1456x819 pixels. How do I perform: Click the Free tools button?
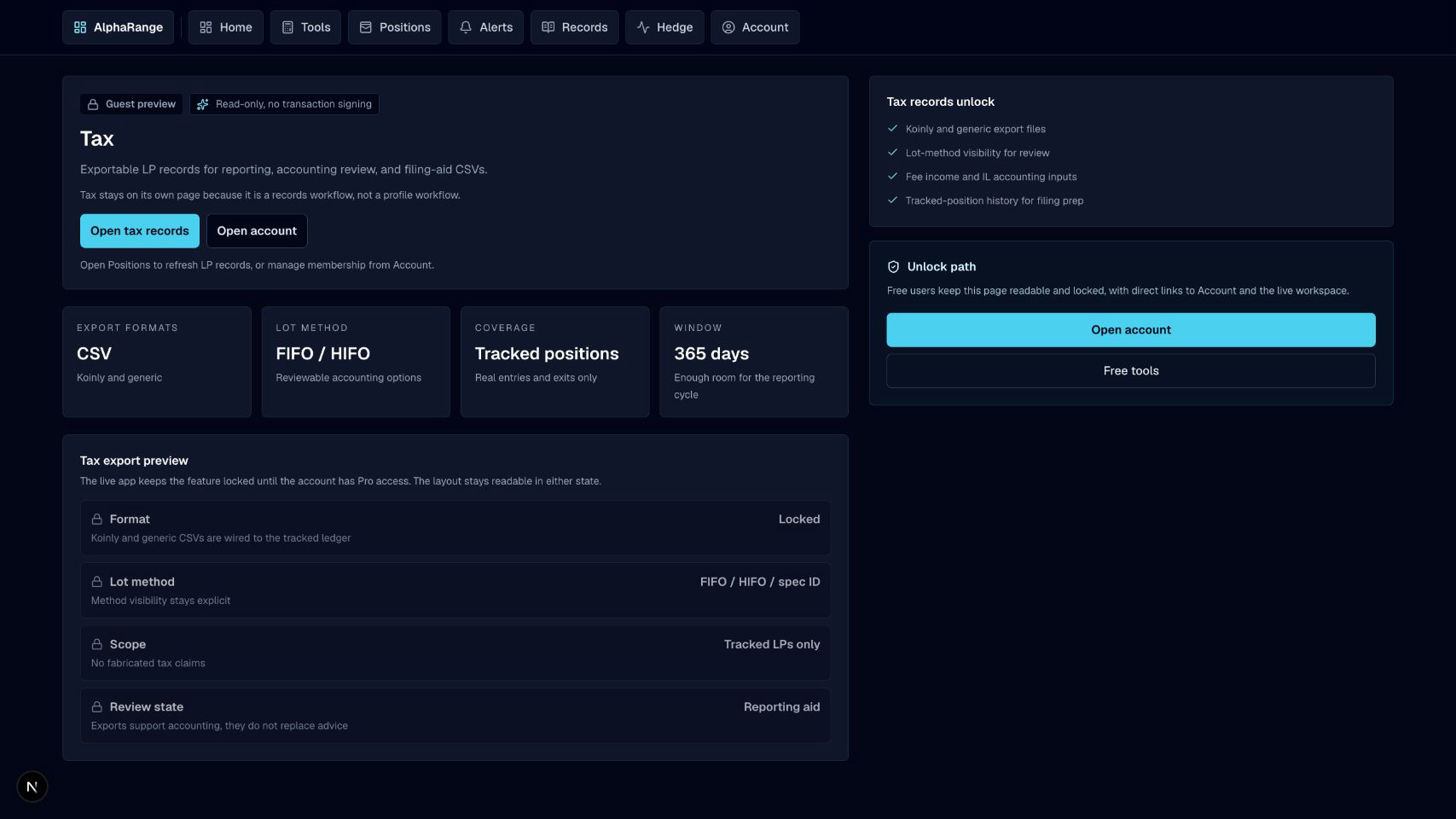(x=1131, y=371)
